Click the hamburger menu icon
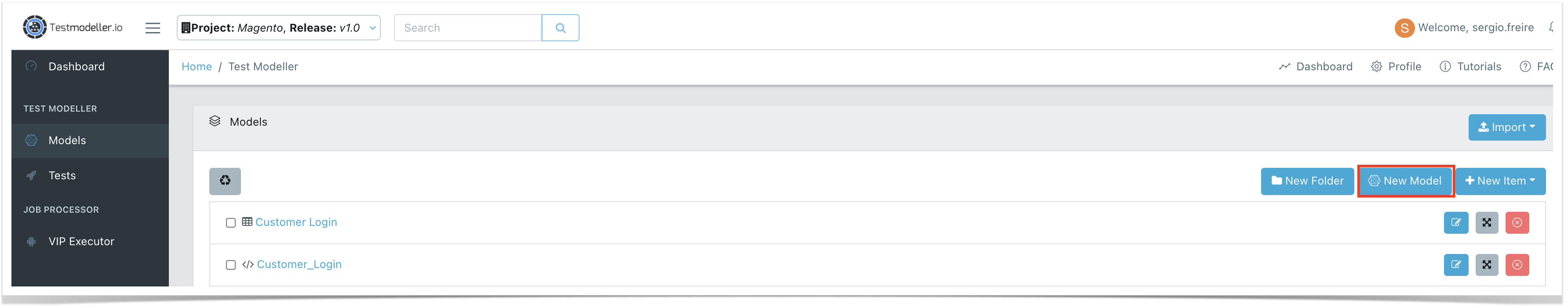The image size is (1568, 308). 153,28
